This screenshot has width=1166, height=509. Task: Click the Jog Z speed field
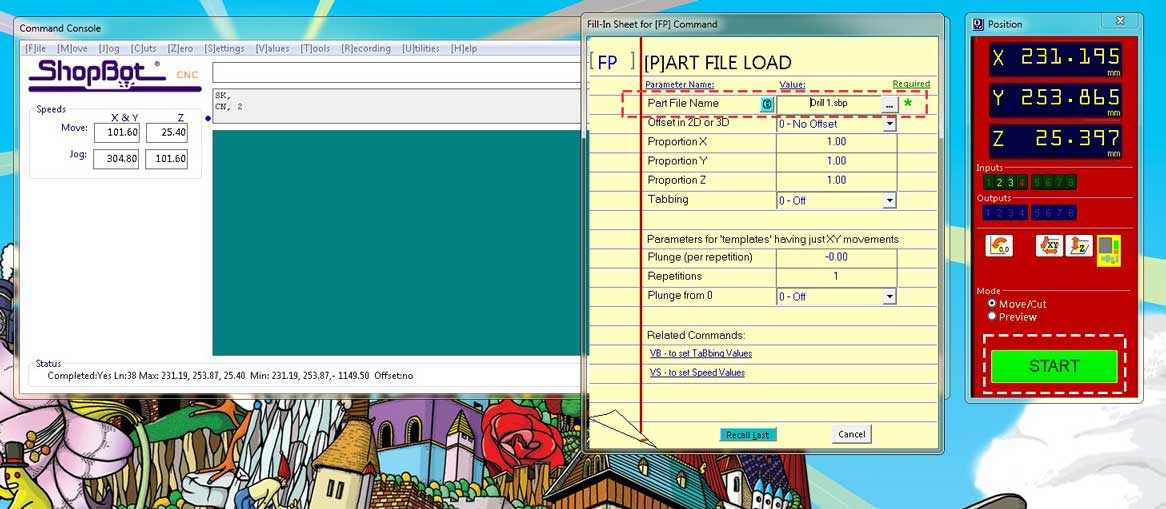[166, 159]
